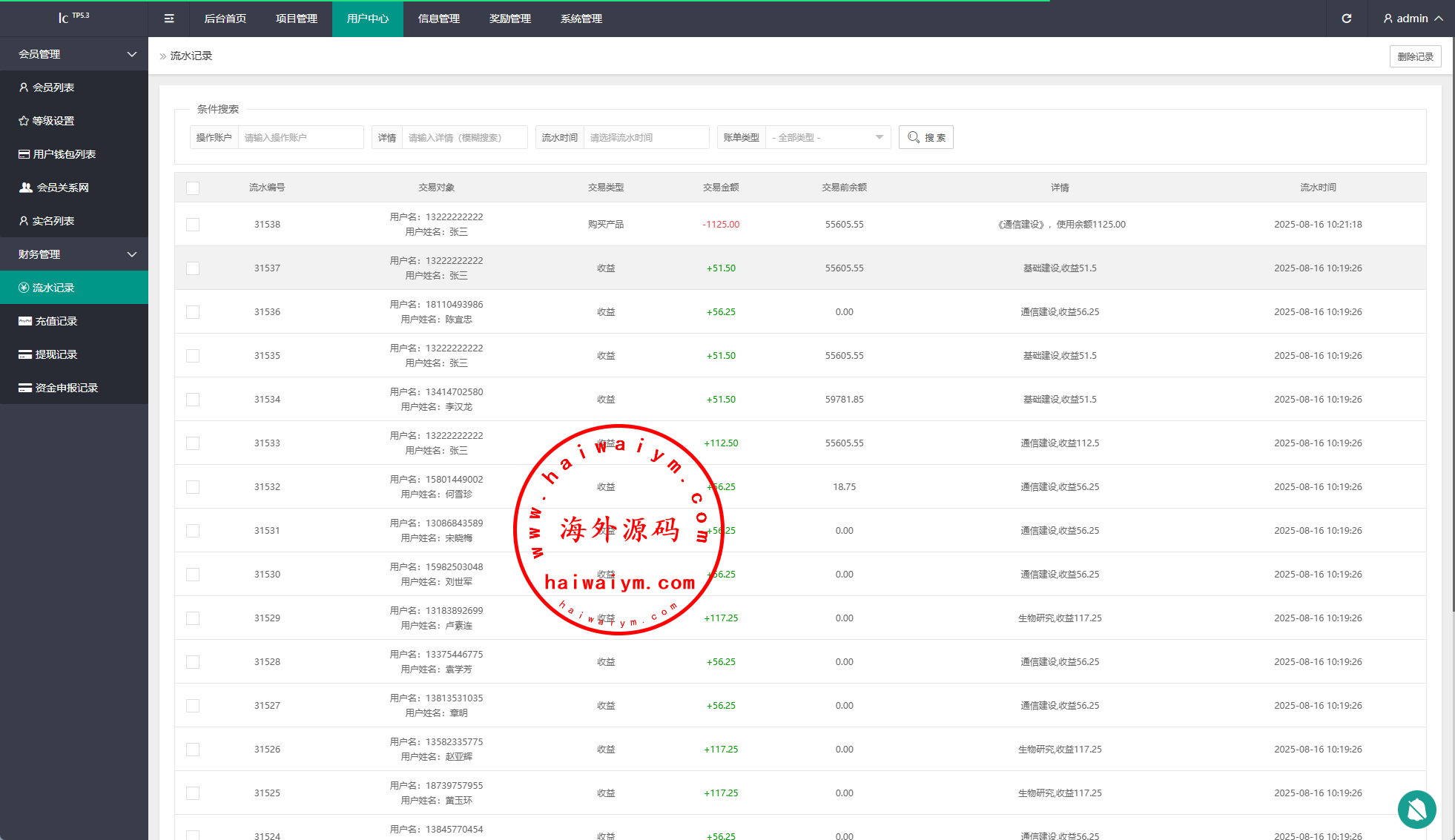Switch to the 项目管理 top tab

pyautogui.click(x=297, y=19)
